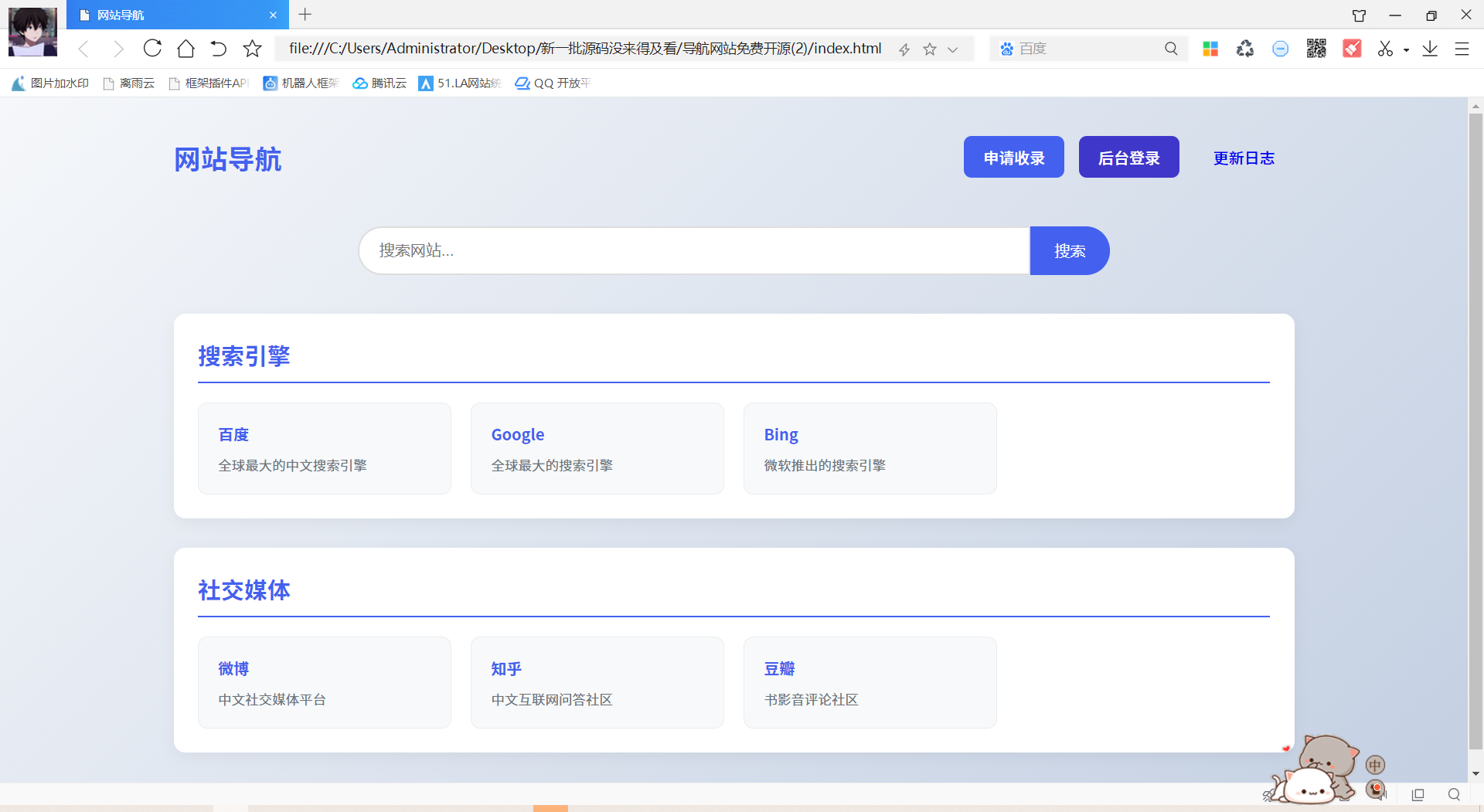Click the browser refresh icon
The image size is (1484, 812).
(152, 49)
